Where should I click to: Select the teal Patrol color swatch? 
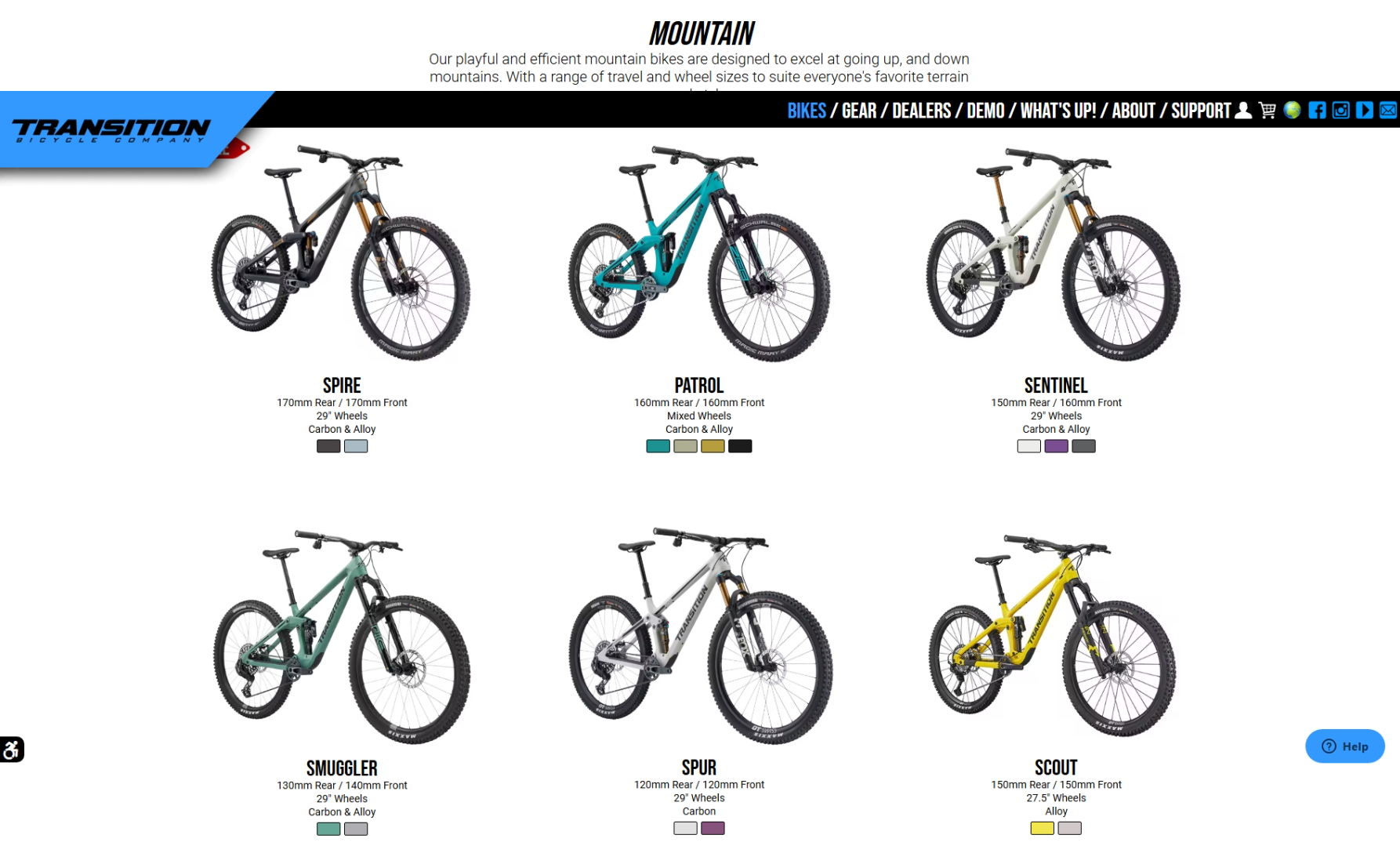(658, 446)
